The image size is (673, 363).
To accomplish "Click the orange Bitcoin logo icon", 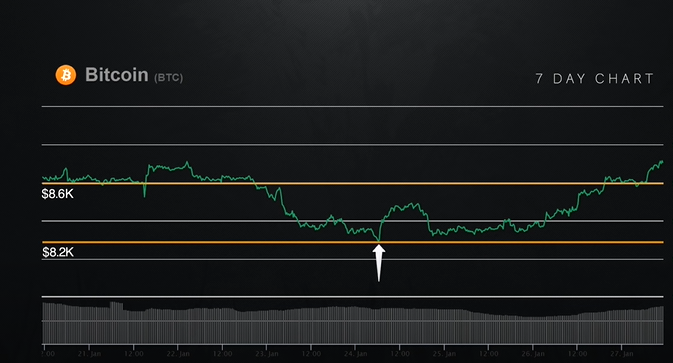I will (66, 75).
